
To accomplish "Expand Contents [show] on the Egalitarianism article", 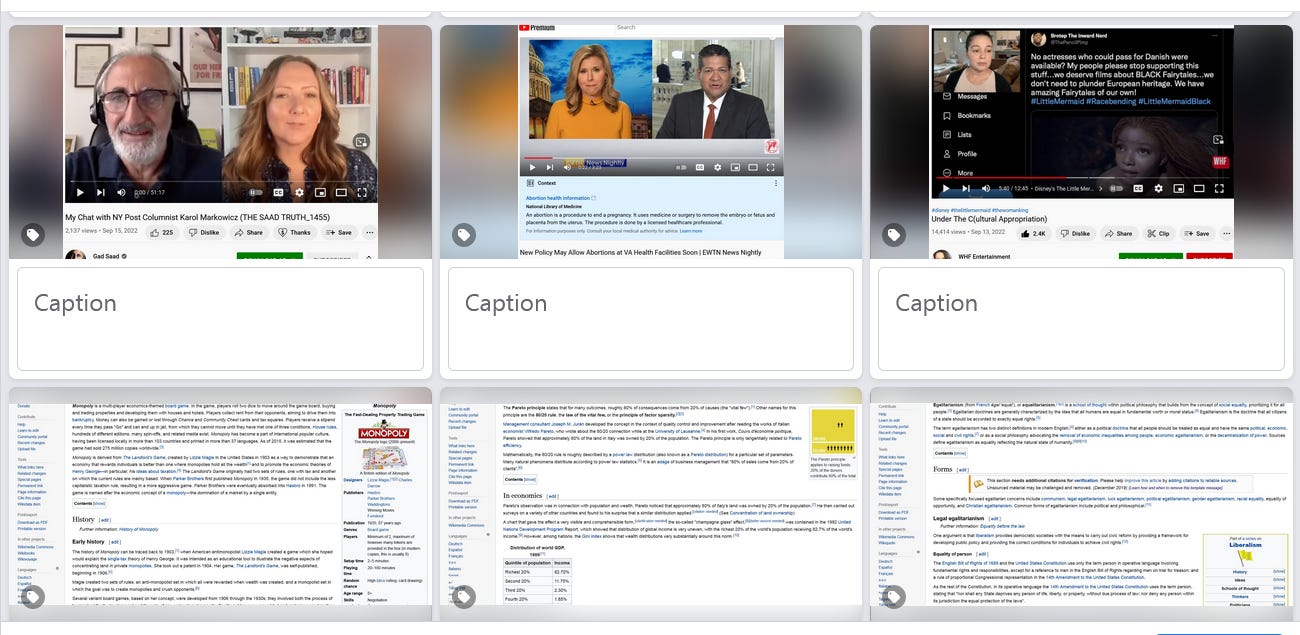I will 959,453.
